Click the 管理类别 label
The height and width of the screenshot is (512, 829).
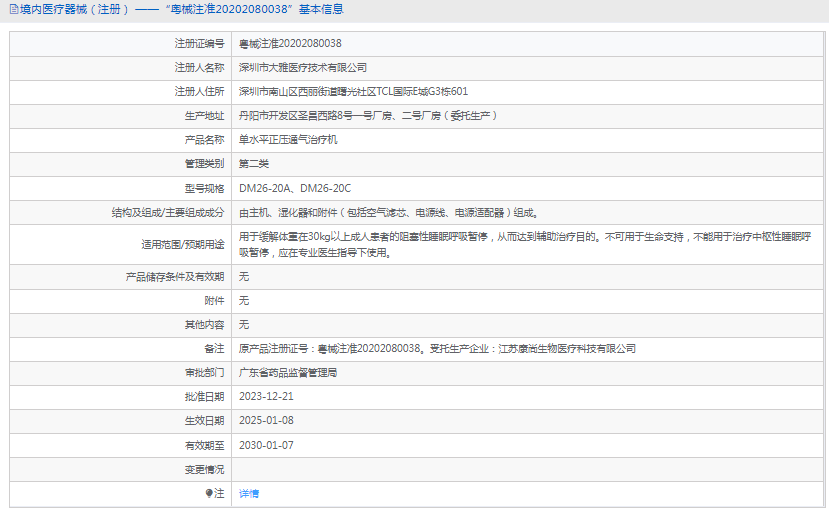pos(205,164)
